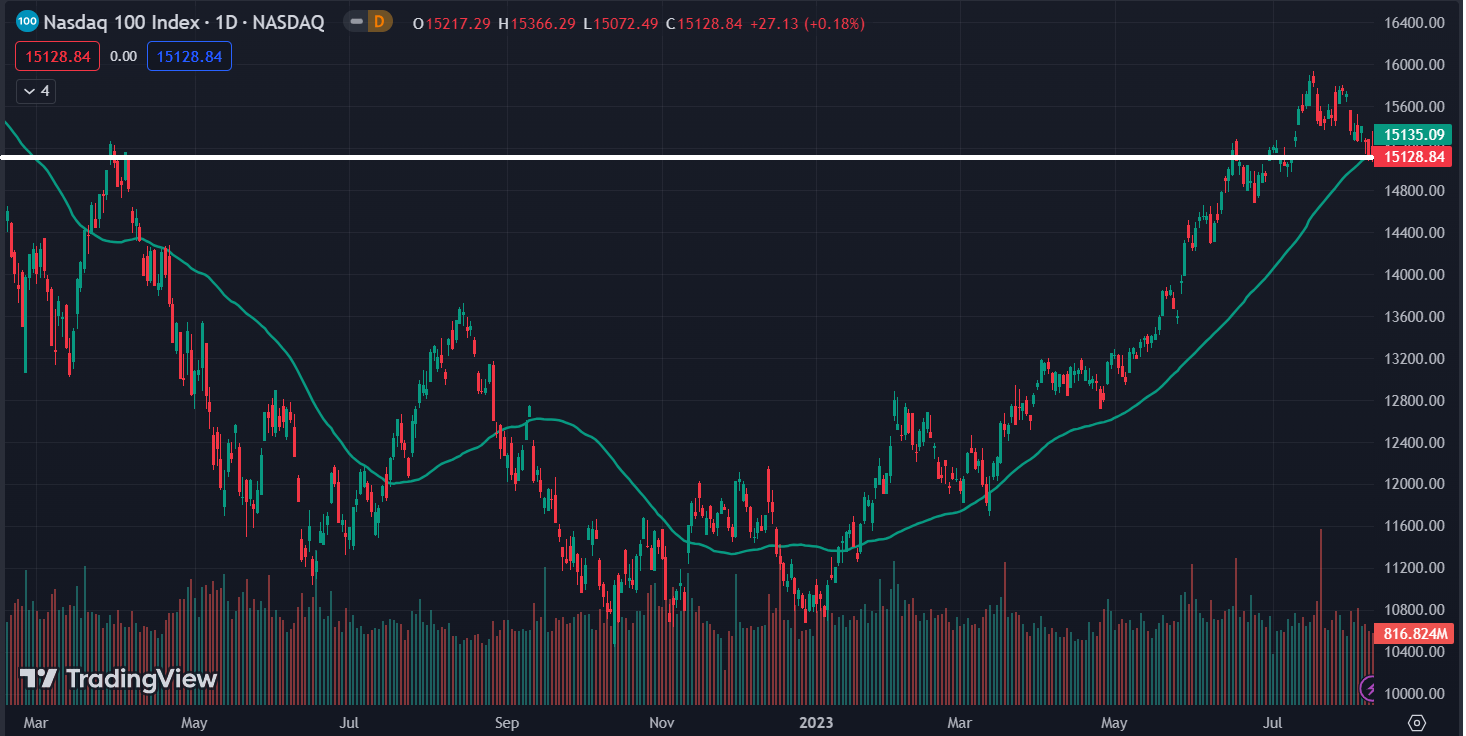This screenshot has height=736, width=1466.
Task: Click the 12000.00 price scale label
Action: (x=1416, y=484)
